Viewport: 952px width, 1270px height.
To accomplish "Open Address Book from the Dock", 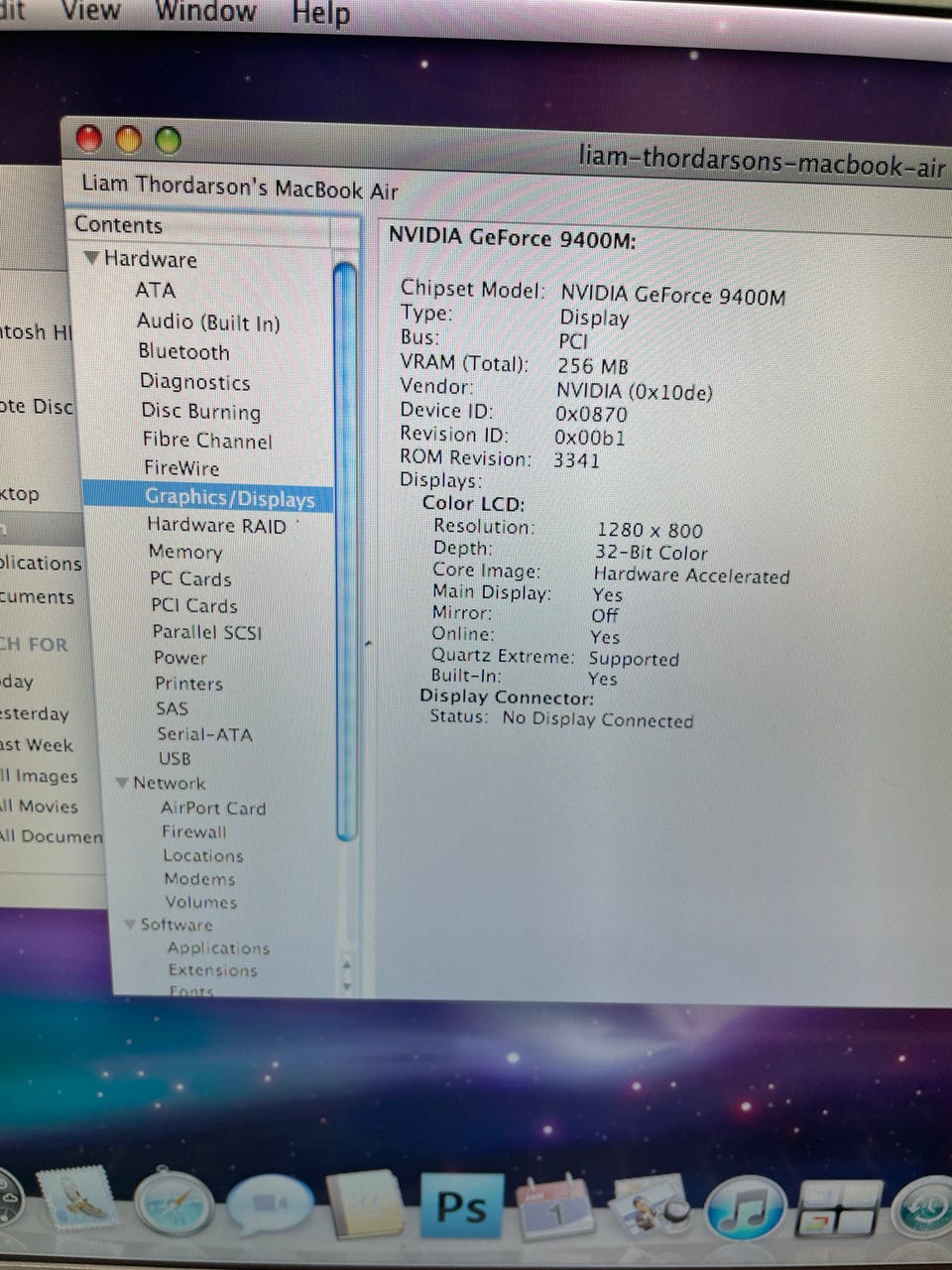I will (364, 1206).
